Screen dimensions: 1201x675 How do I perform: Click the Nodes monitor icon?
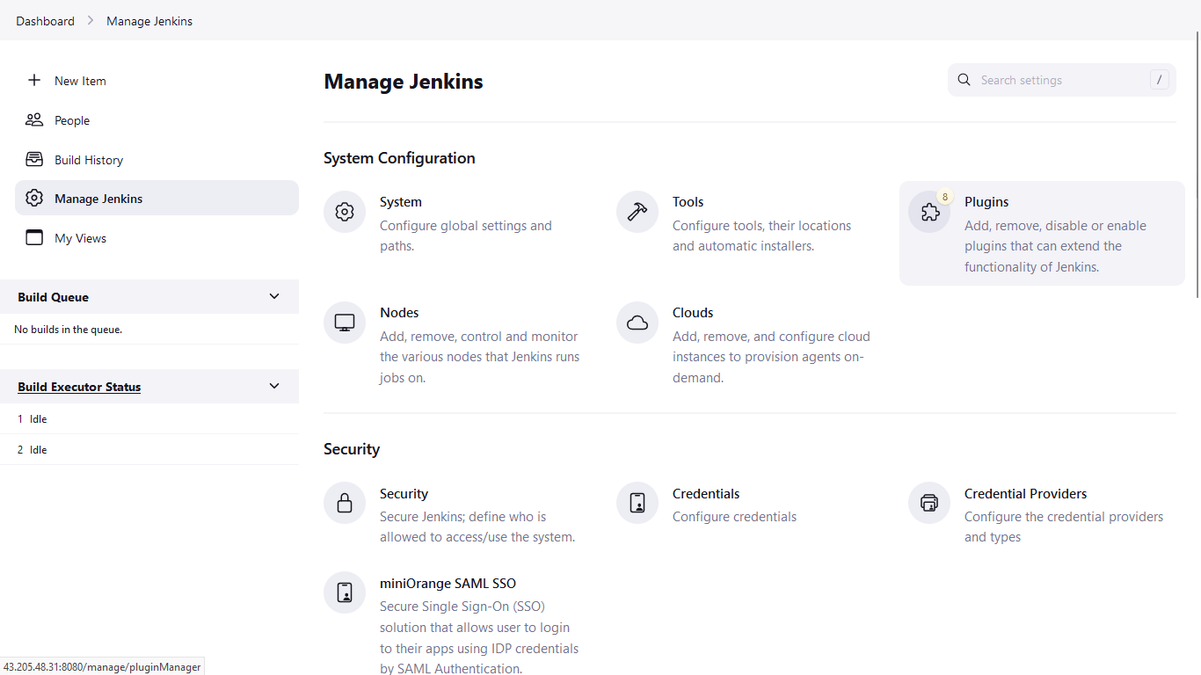[344, 323]
